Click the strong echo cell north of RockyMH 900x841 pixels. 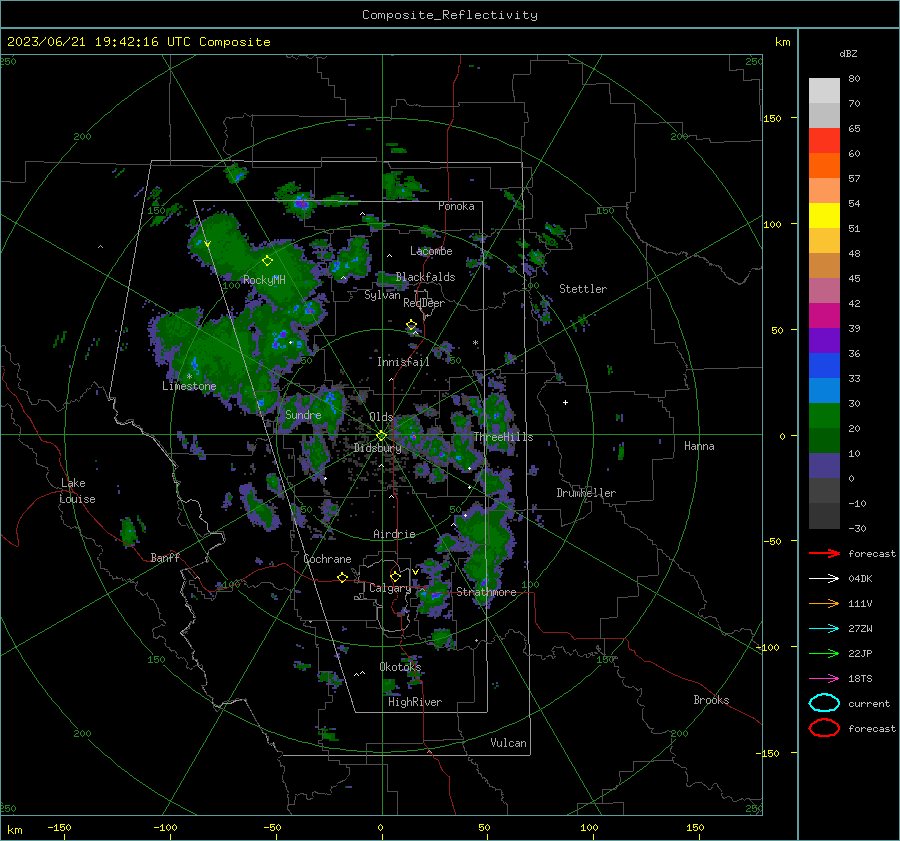[x=301, y=203]
